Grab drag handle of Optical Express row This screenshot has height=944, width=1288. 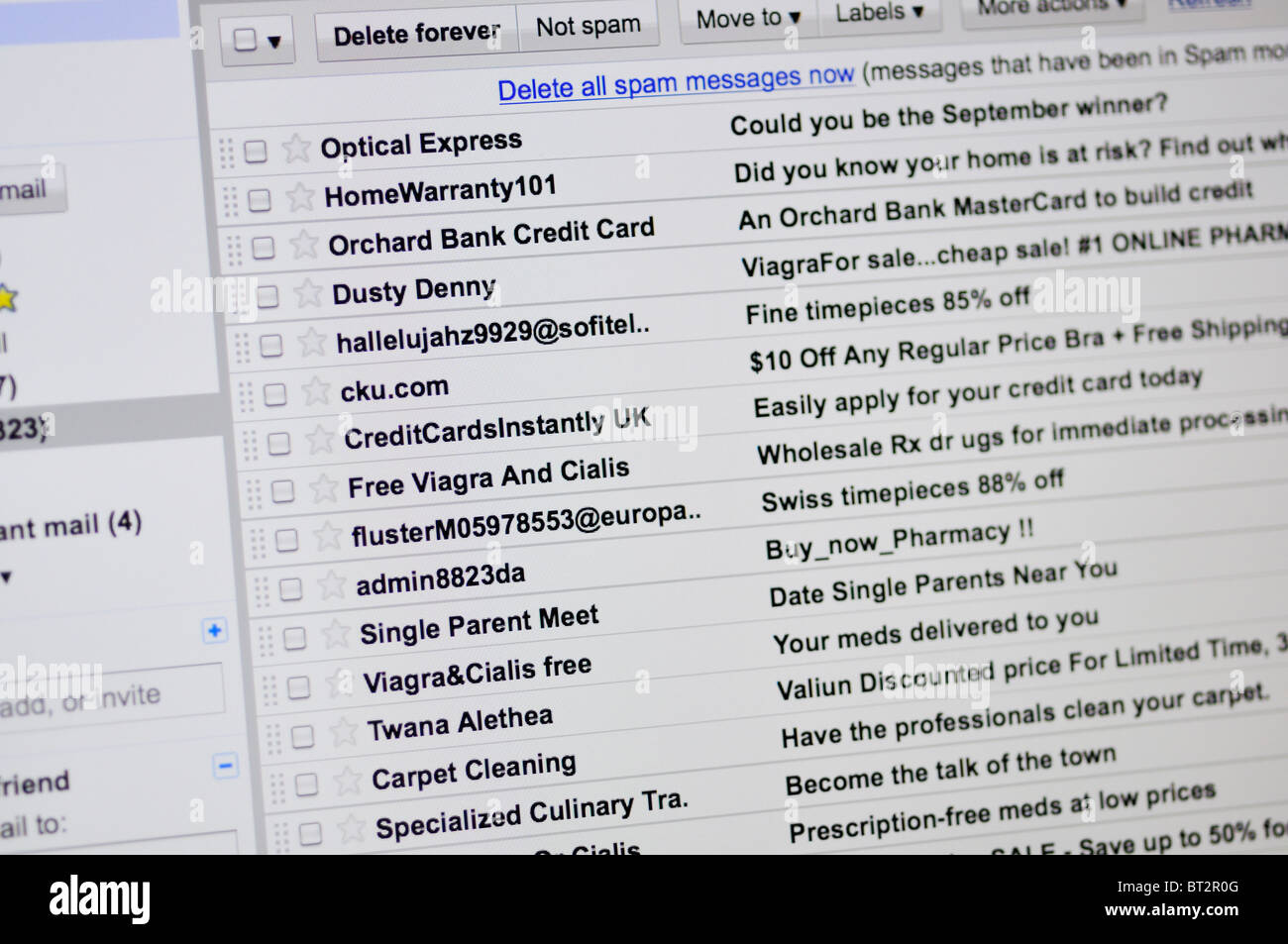click(x=226, y=153)
